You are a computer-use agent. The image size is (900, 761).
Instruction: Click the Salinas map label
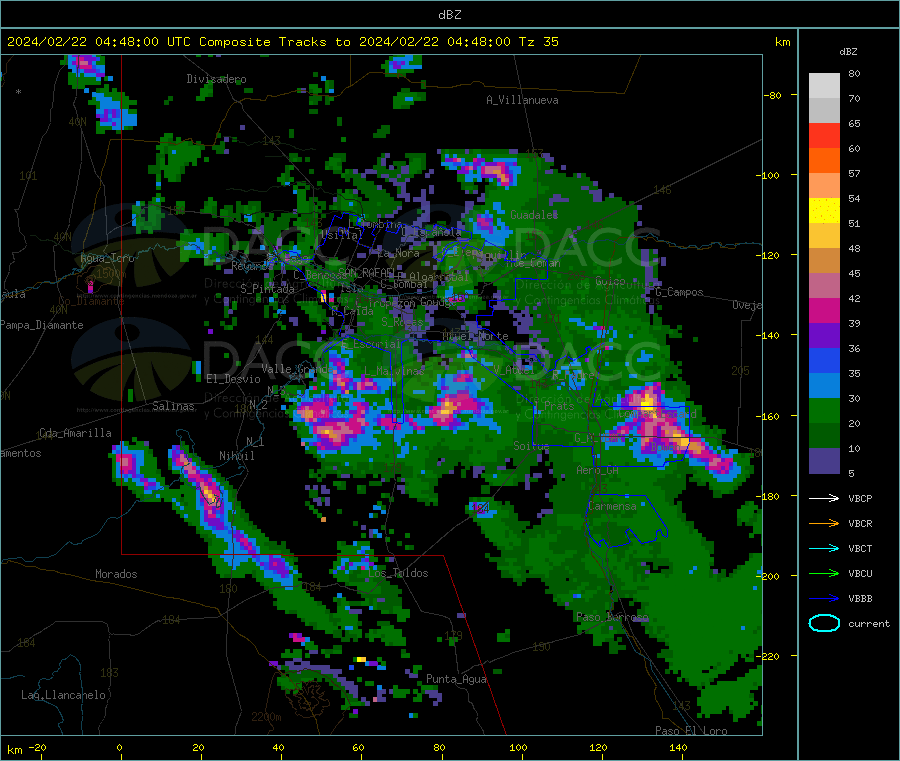(x=173, y=406)
